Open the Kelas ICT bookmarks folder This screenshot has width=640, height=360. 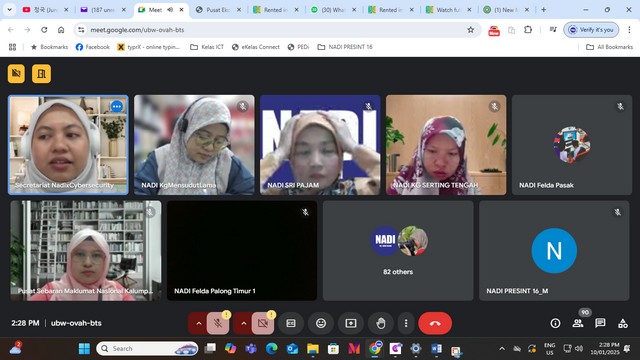coord(207,47)
